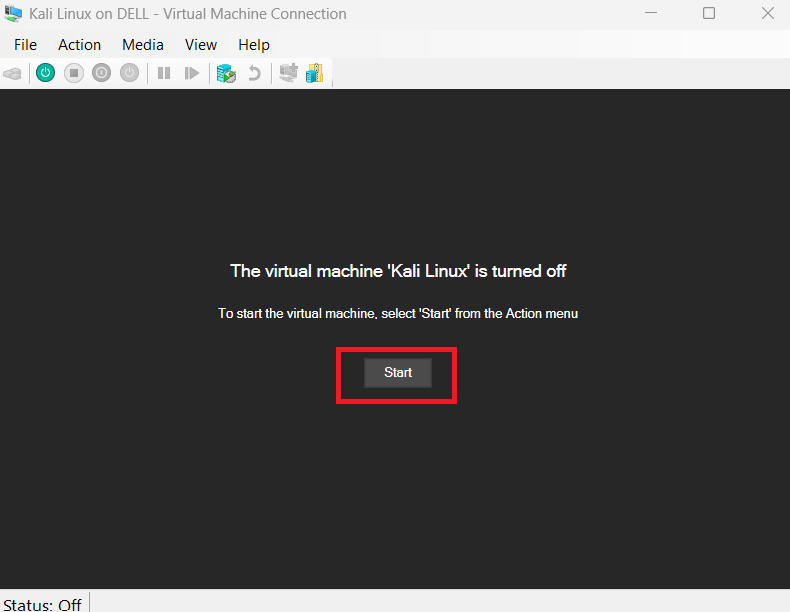Click the Start button in center
This screenshot has height=612, width=790.
pyautogui.click(x=398, y=373)
